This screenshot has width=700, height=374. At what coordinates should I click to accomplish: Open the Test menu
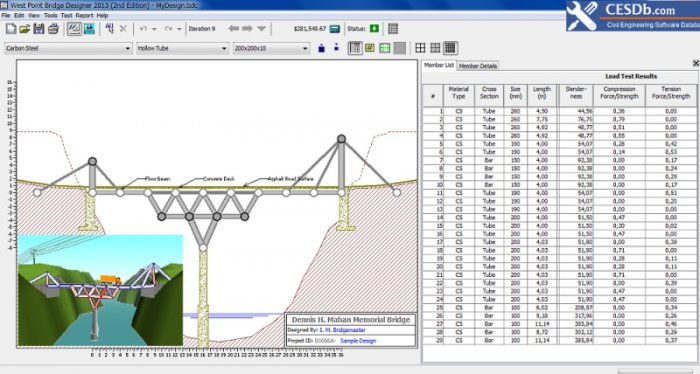(67, 15)
